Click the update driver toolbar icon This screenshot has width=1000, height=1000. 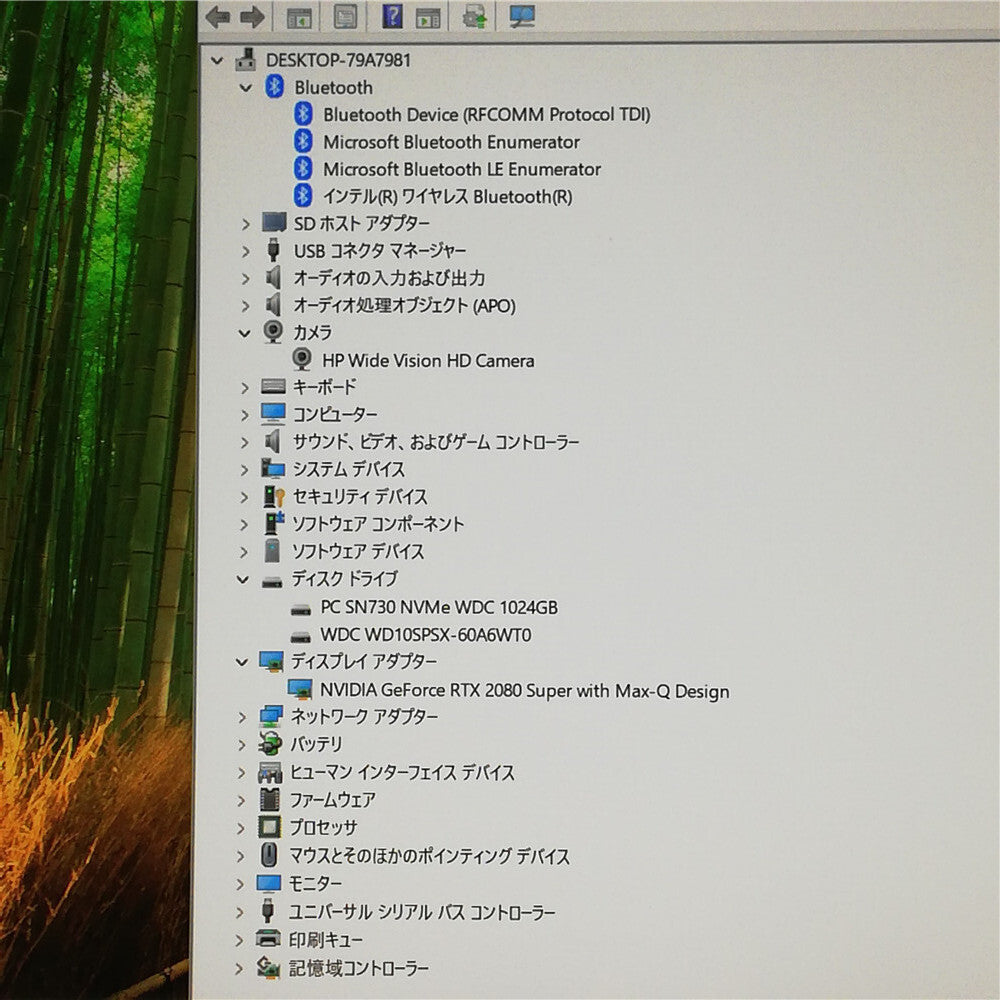tap(474, 17)
